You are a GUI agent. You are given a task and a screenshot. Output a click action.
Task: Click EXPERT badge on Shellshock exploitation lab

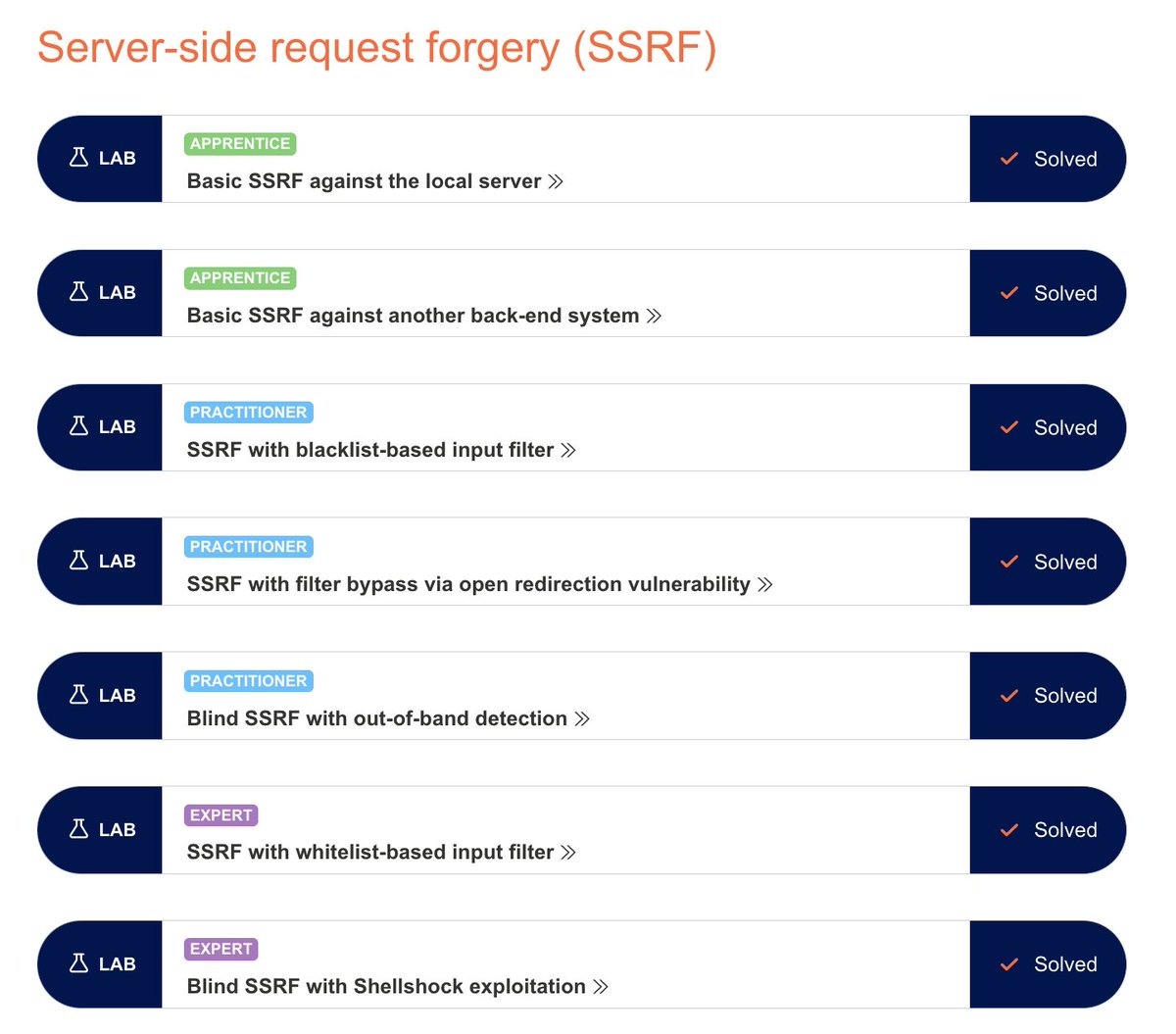coord(221,949)
